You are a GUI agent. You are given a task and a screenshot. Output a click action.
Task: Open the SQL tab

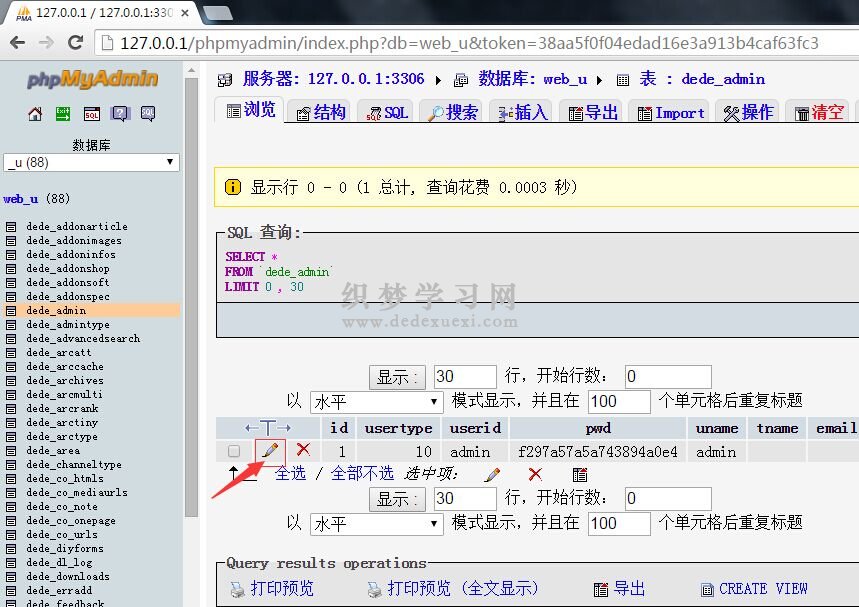[387, 112]
